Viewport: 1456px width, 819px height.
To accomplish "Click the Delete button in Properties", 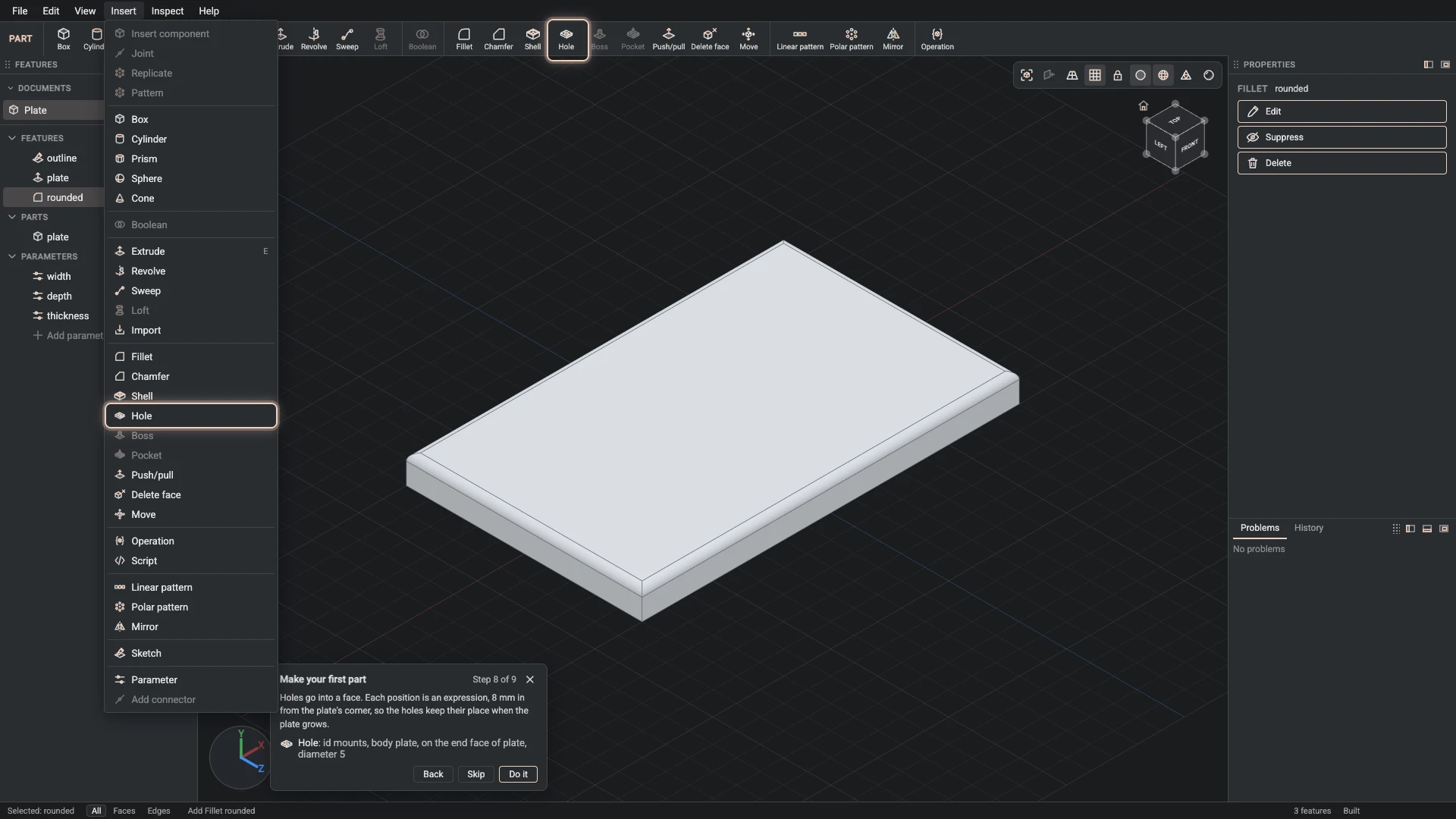I will point(1341,163).
